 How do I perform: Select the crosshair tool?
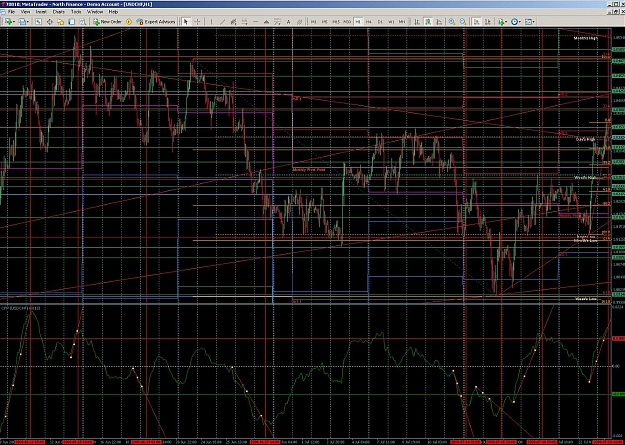(x=197, y=22)
